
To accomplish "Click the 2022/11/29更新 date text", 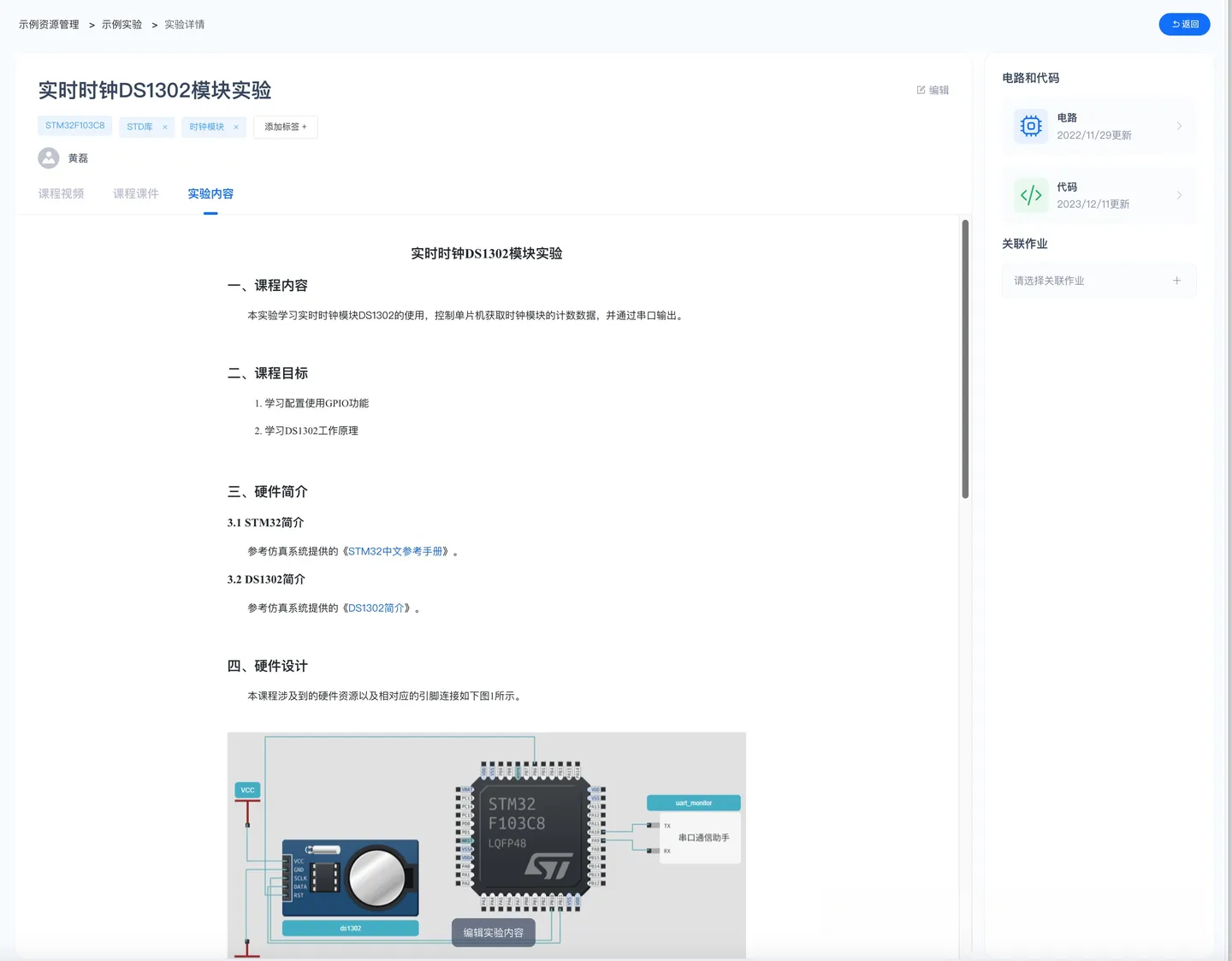I will pyautogui.click(x=1094, y=135).
